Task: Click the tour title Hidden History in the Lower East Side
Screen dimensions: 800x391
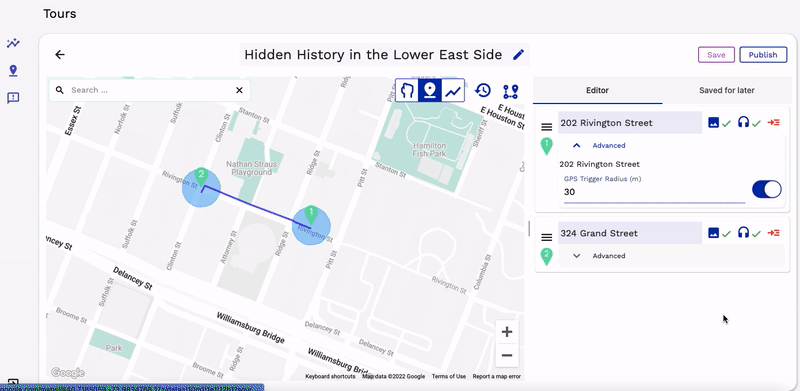Action: pyautogui.click(x=373, y=55)
